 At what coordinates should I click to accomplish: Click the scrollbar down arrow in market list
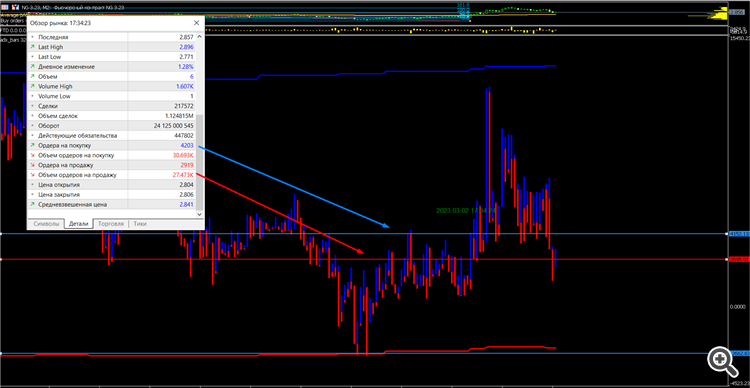[200, 214]
